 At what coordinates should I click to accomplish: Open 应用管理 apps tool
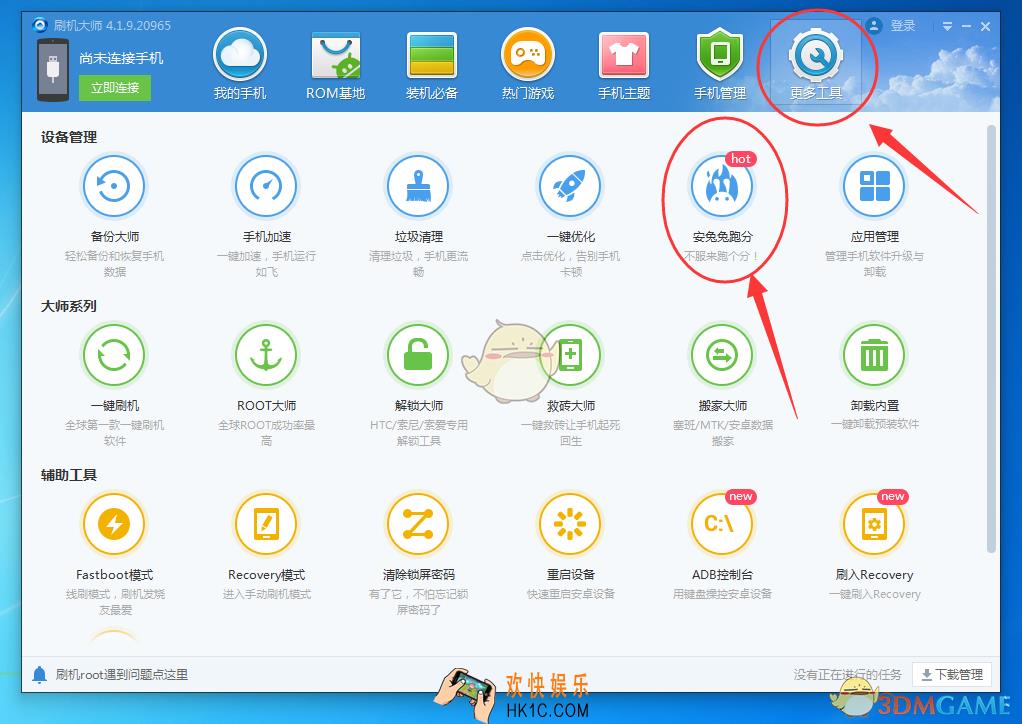tap(874, 186)
